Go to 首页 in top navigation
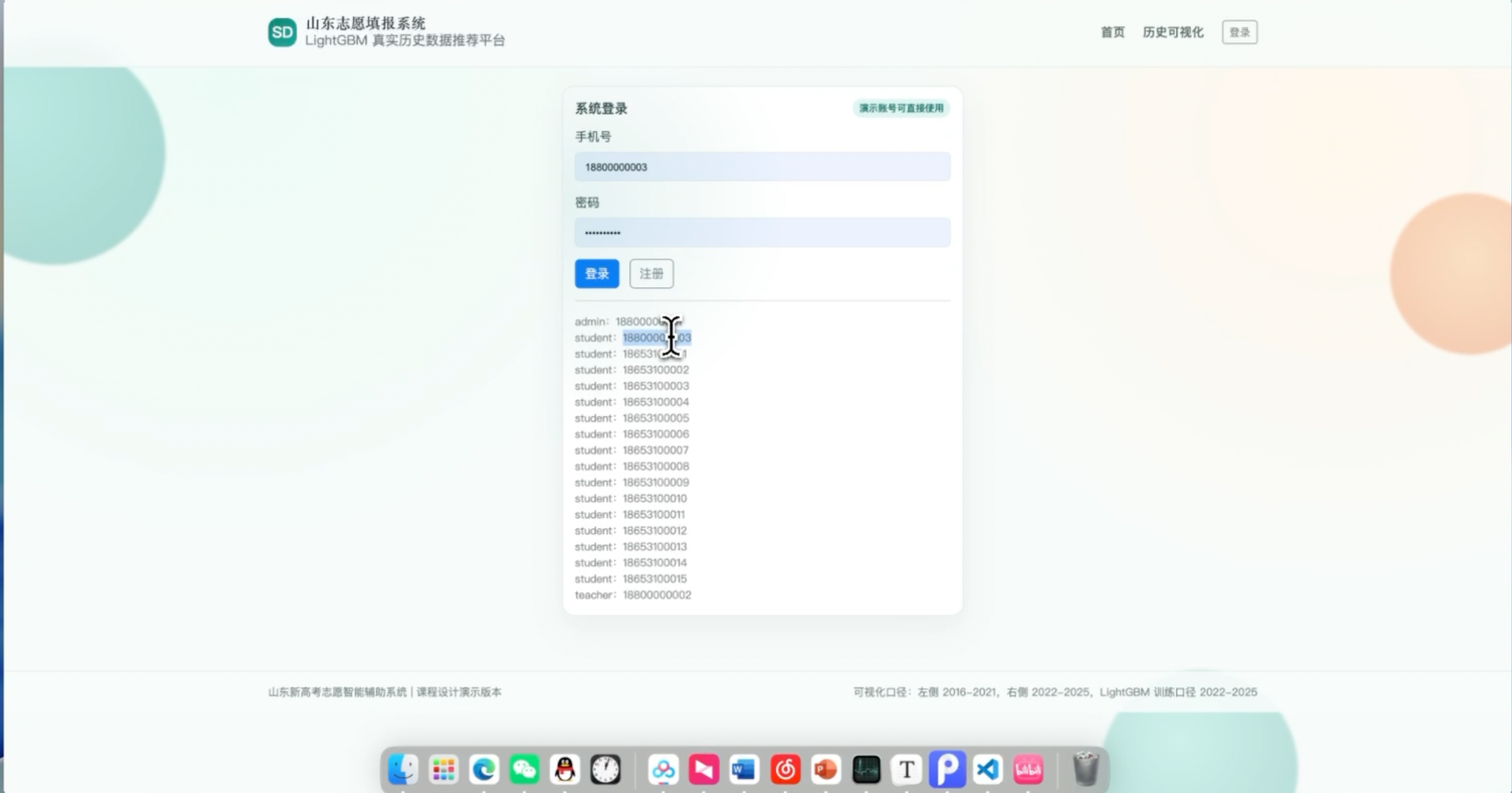The height and width of the screenshot is (793, 1512). 1112,32
